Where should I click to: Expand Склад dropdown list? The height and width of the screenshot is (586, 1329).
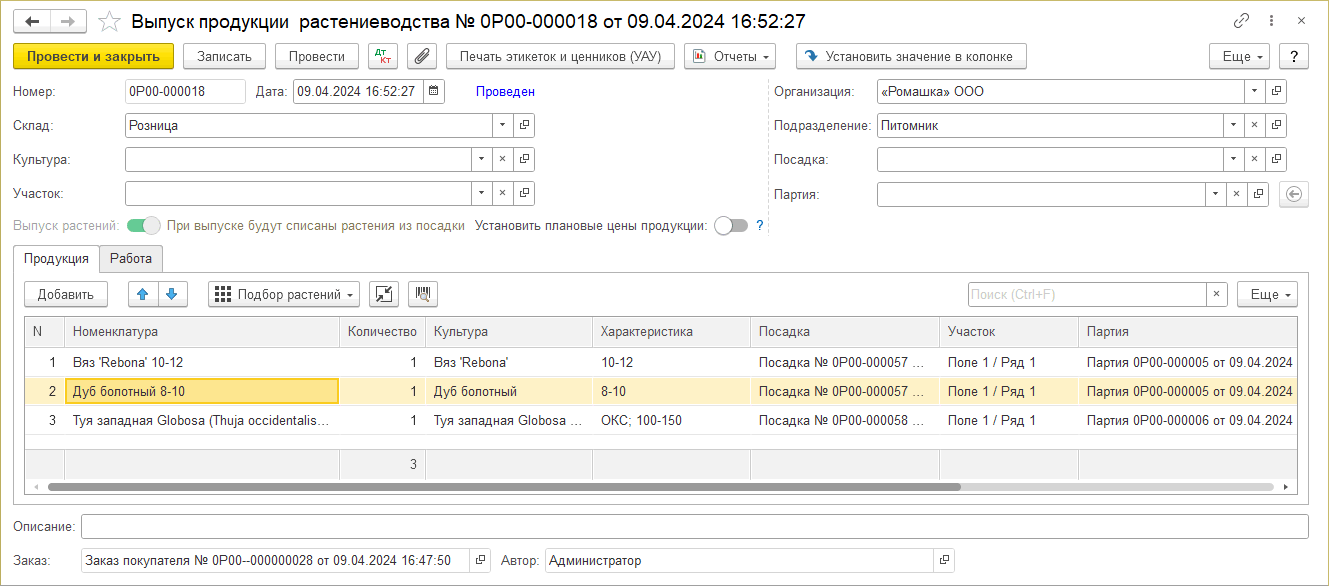pyautogui.click(x=503, y=125)
